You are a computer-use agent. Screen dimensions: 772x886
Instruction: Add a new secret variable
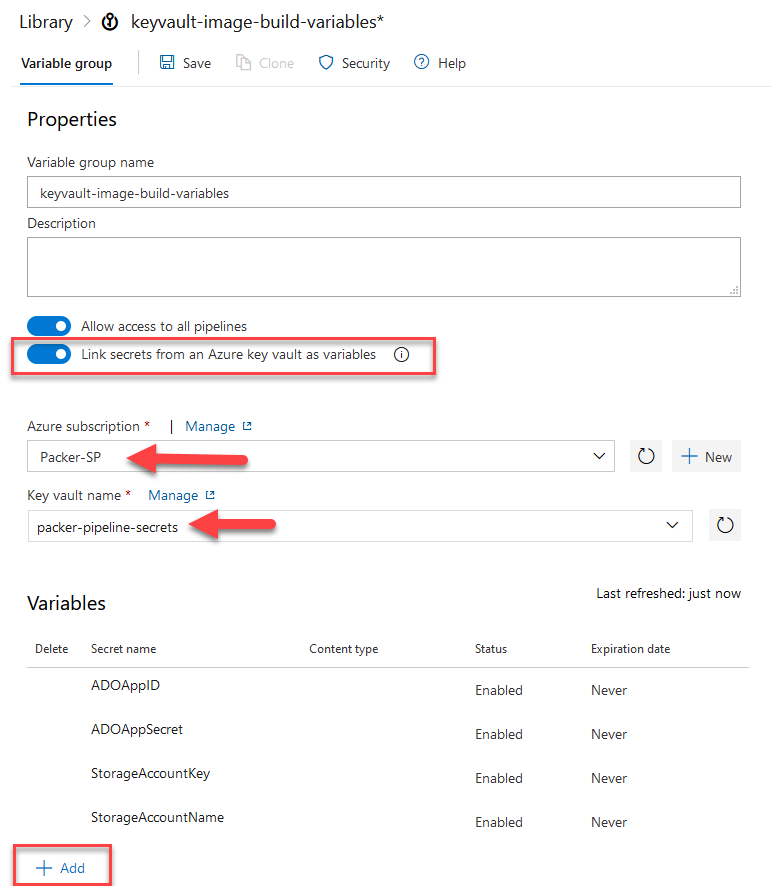click(62, 866)
